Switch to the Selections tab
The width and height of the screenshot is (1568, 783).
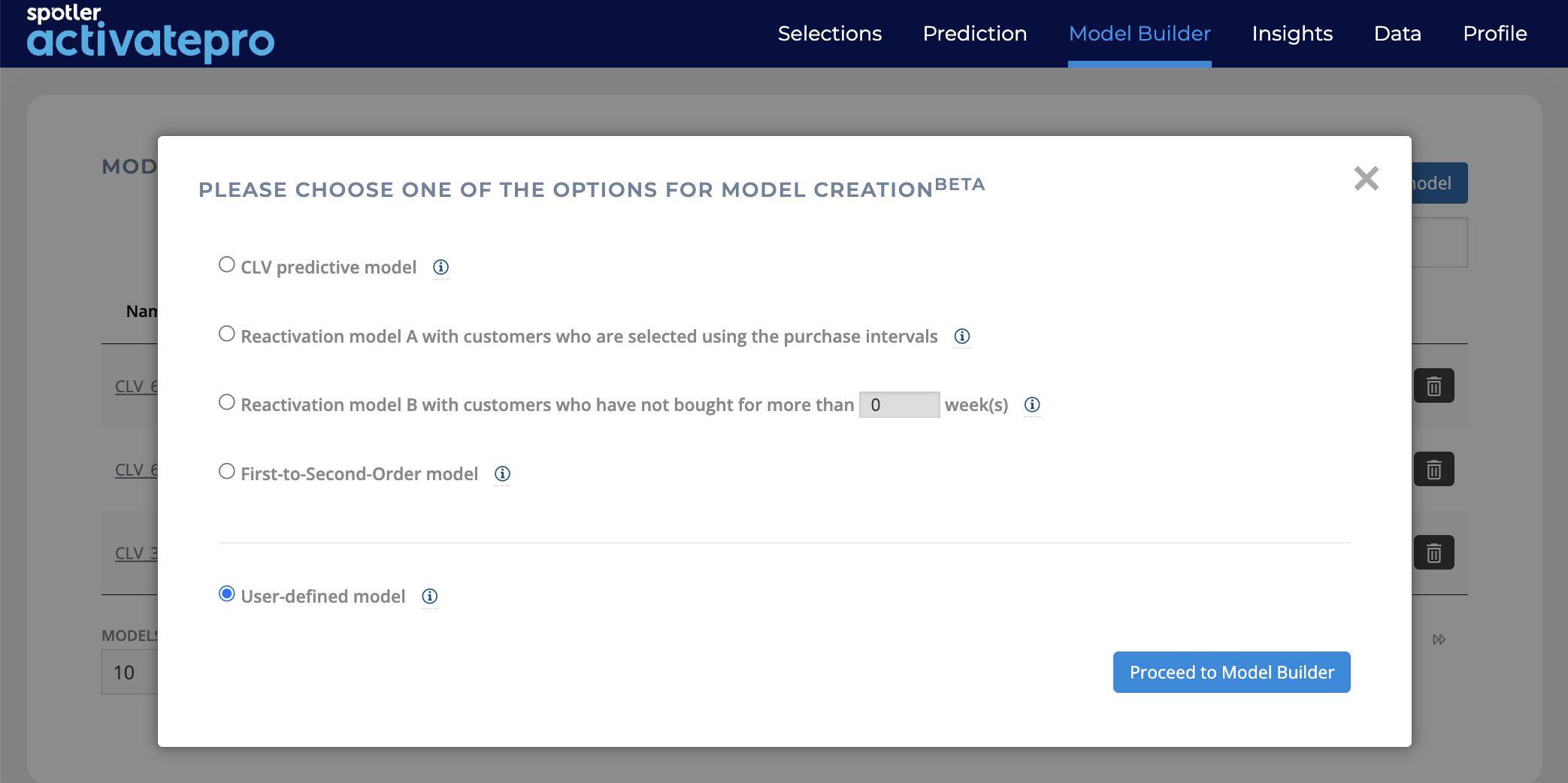tap(830, 34)
